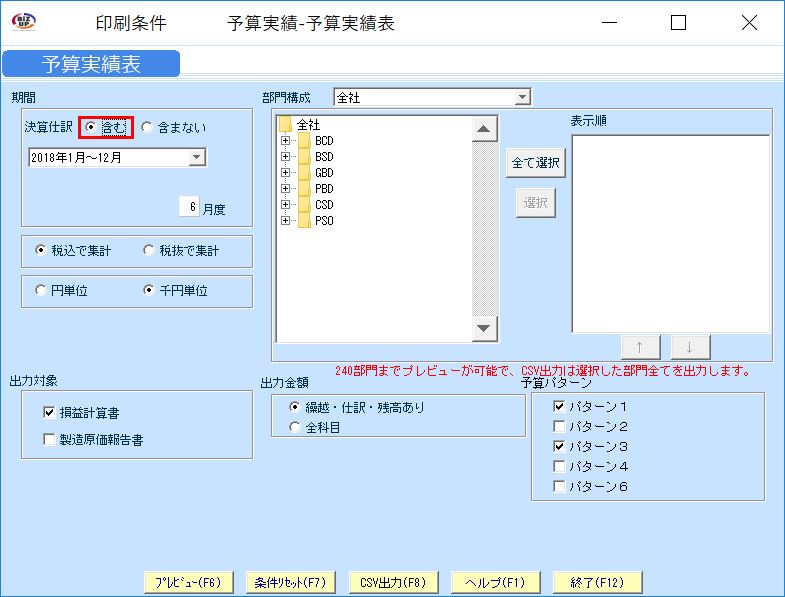Screen dimensions: 785x597
Task: Uncheck パターン3 checkbox
Action: tap(559, 446)
